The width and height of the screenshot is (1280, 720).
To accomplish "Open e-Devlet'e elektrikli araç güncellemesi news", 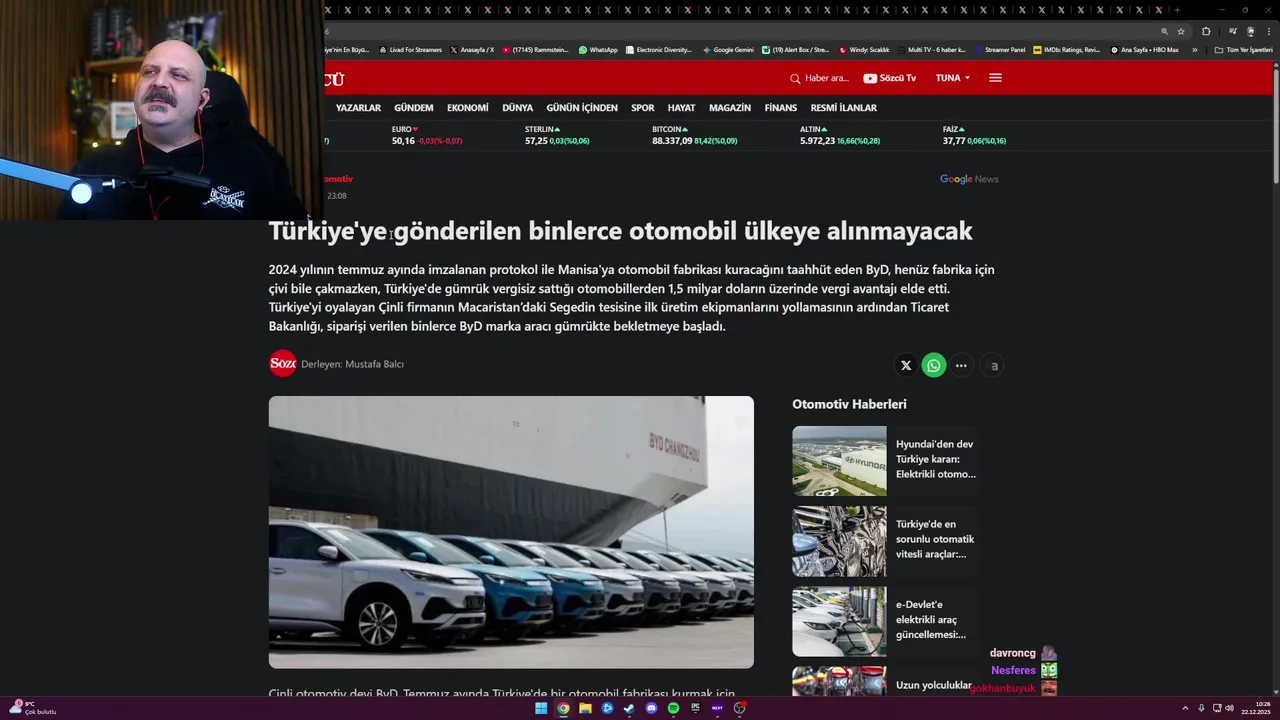I will 931,619.
